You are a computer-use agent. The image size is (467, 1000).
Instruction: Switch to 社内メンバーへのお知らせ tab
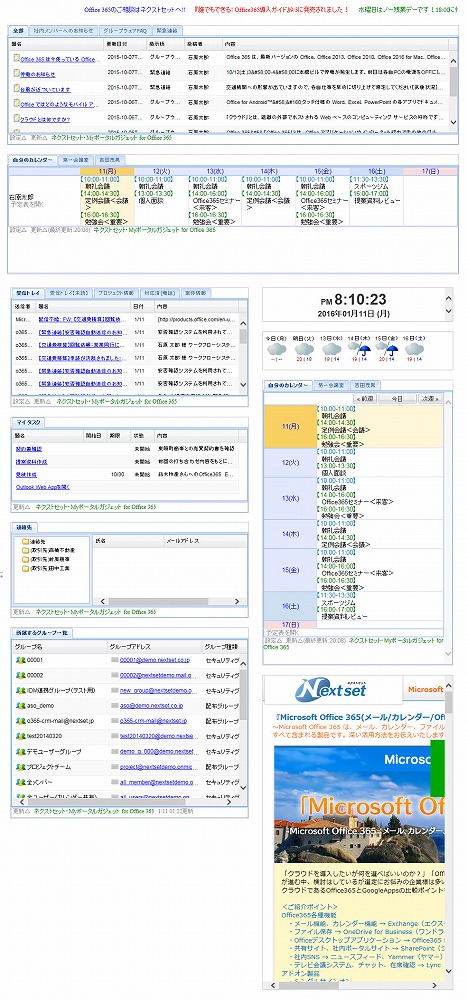pyautogui.click(x=63, y=31)
